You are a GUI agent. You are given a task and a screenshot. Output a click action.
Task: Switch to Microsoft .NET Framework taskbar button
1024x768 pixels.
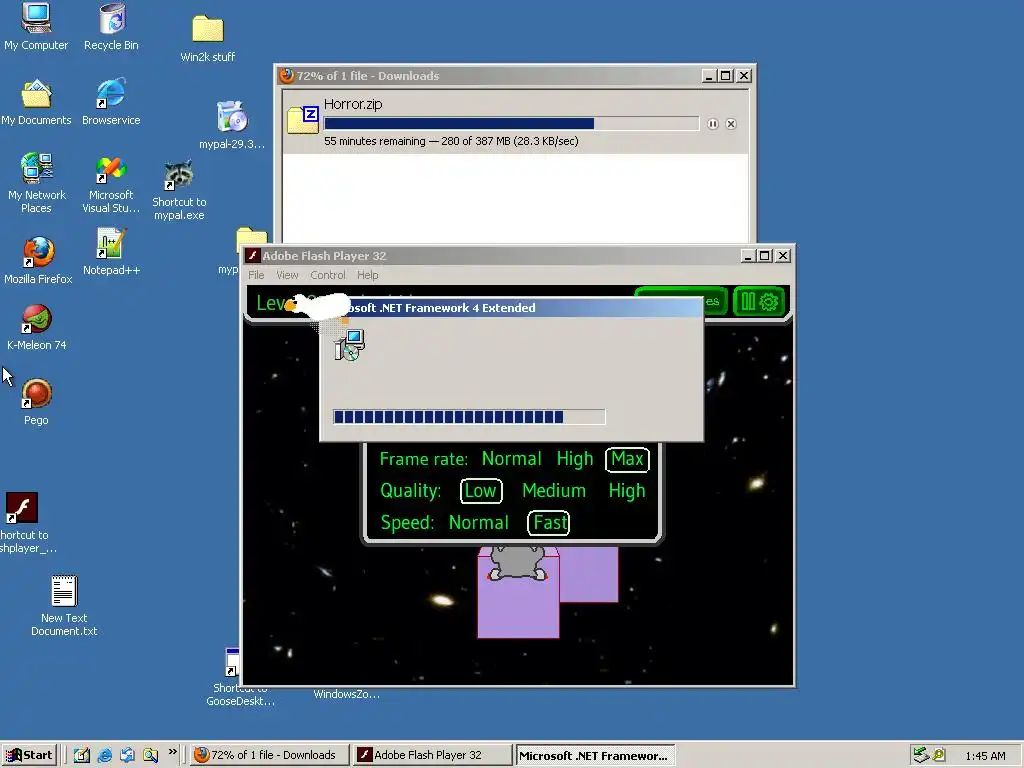coord(595,756)
